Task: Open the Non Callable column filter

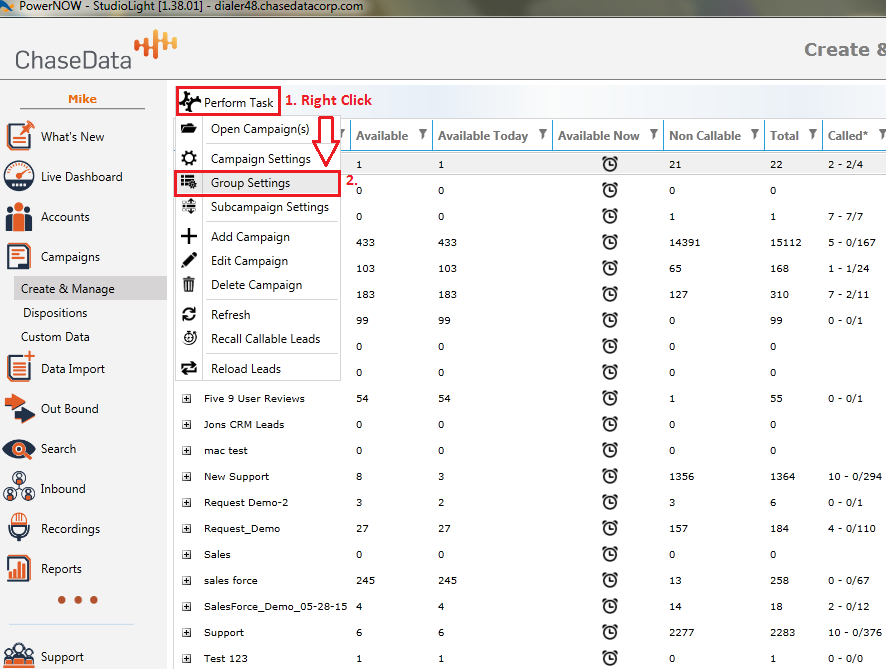Action: pos(755,135)
